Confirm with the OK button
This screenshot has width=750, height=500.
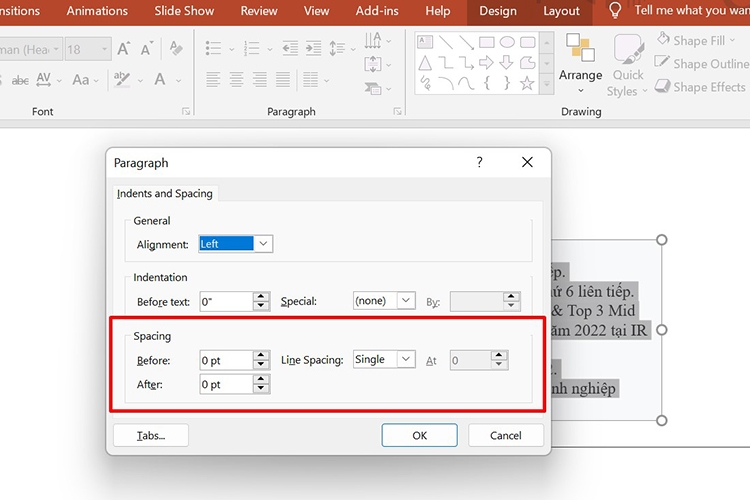pyautogui.click(x=419, y=435)
